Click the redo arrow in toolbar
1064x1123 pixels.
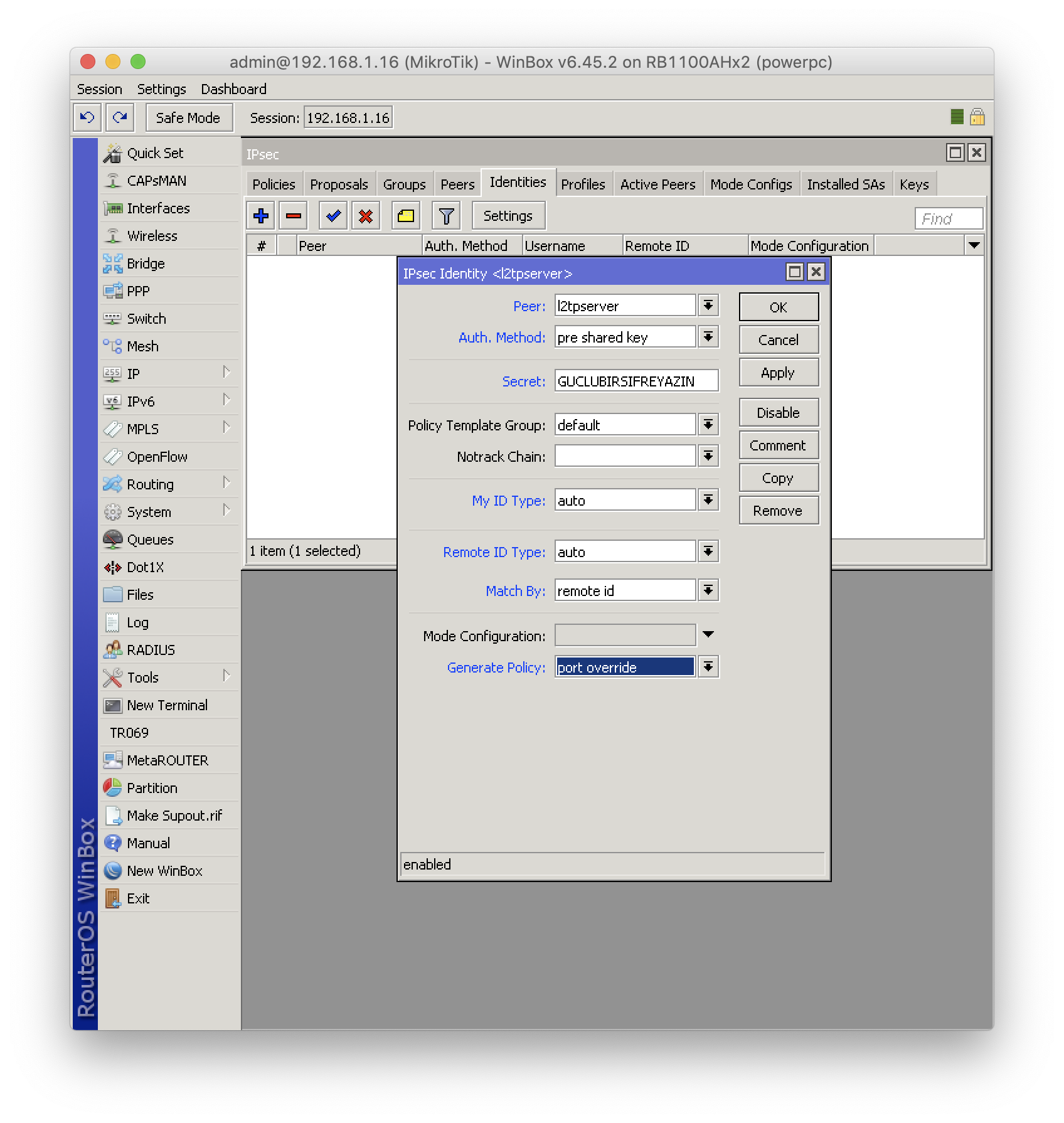(x=120, y=117)
